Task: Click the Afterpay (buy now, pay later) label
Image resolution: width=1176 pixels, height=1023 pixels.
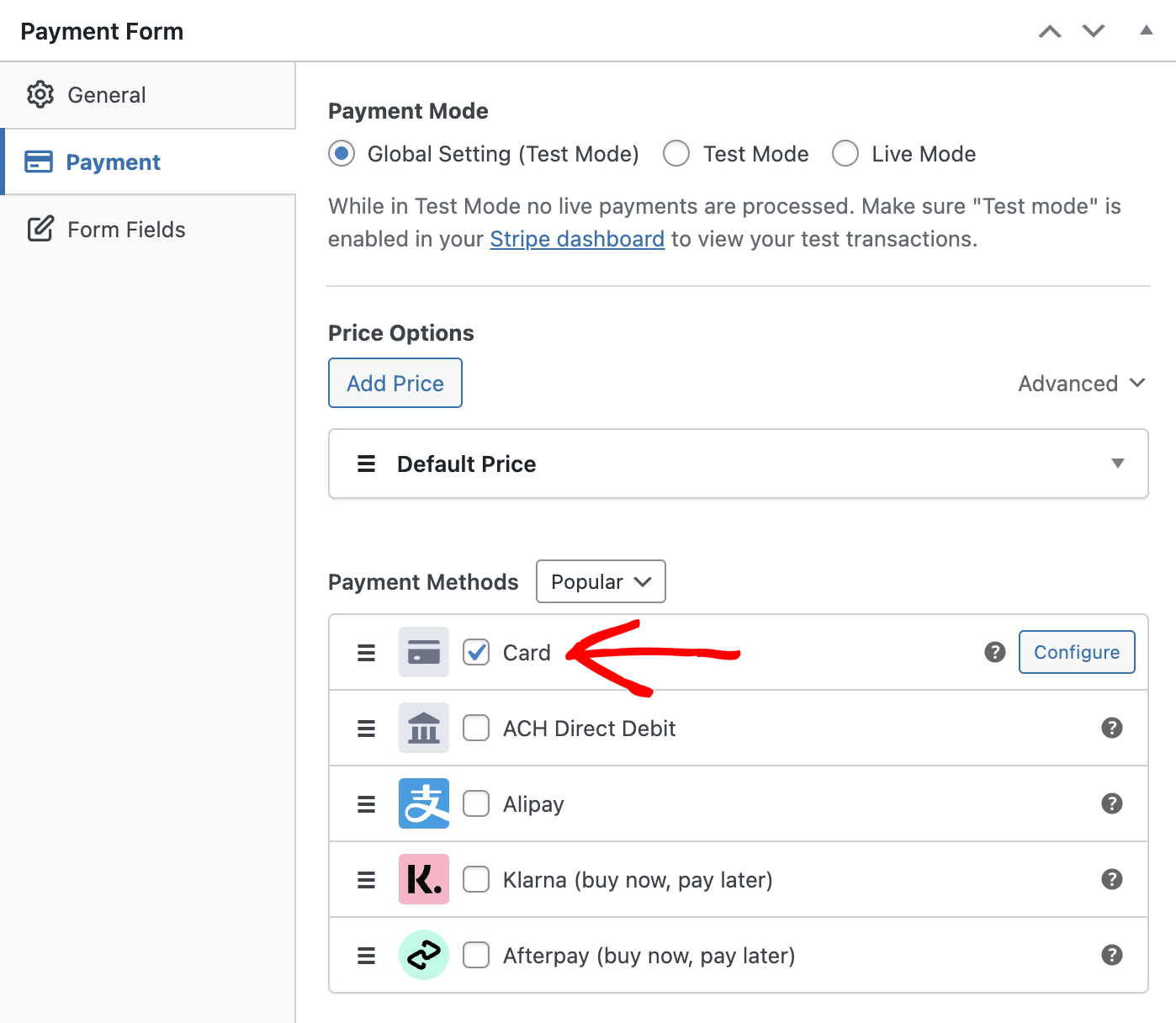Action: click(x=649, y=956)
